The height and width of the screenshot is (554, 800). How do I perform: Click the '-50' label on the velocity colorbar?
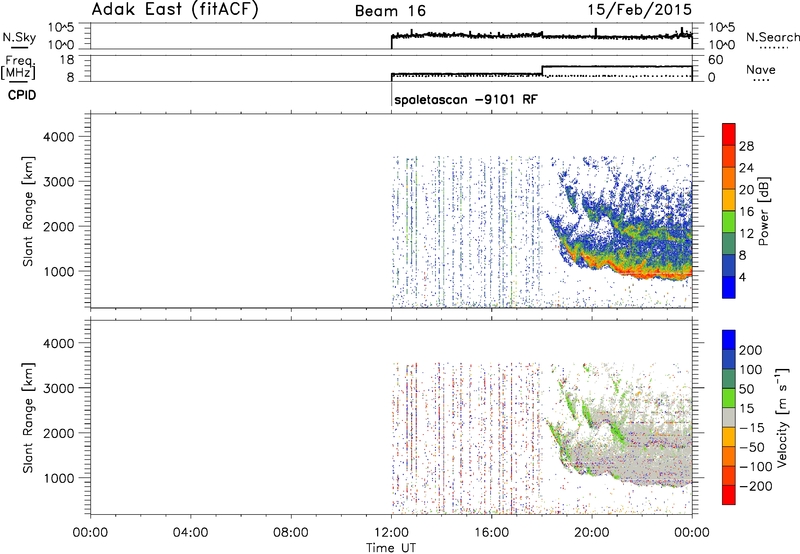[x=752, y=447]
